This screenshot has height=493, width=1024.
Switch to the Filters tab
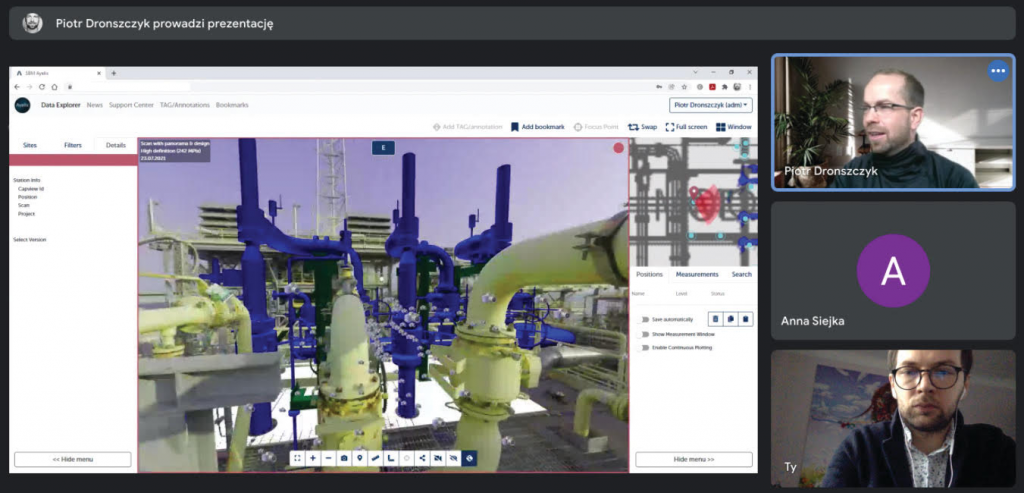73,145
